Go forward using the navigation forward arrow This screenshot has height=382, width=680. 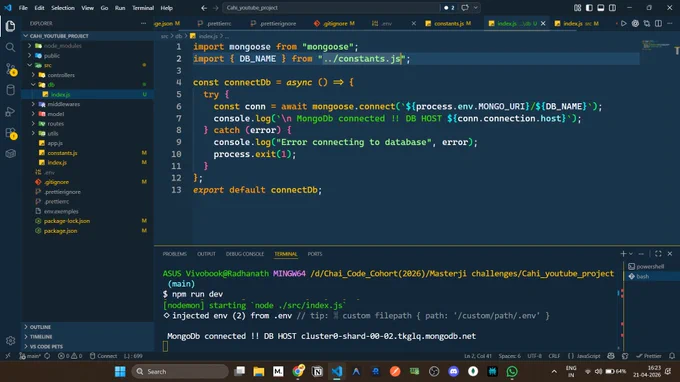tap(216, 8)
